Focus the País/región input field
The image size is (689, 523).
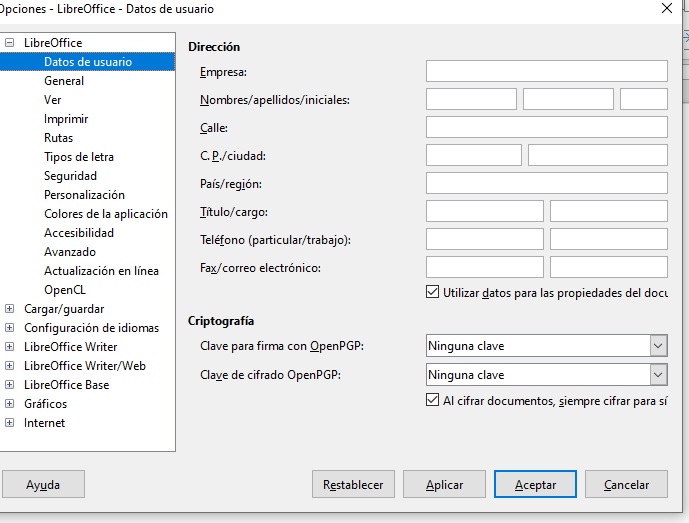click(x=547, y=183)
